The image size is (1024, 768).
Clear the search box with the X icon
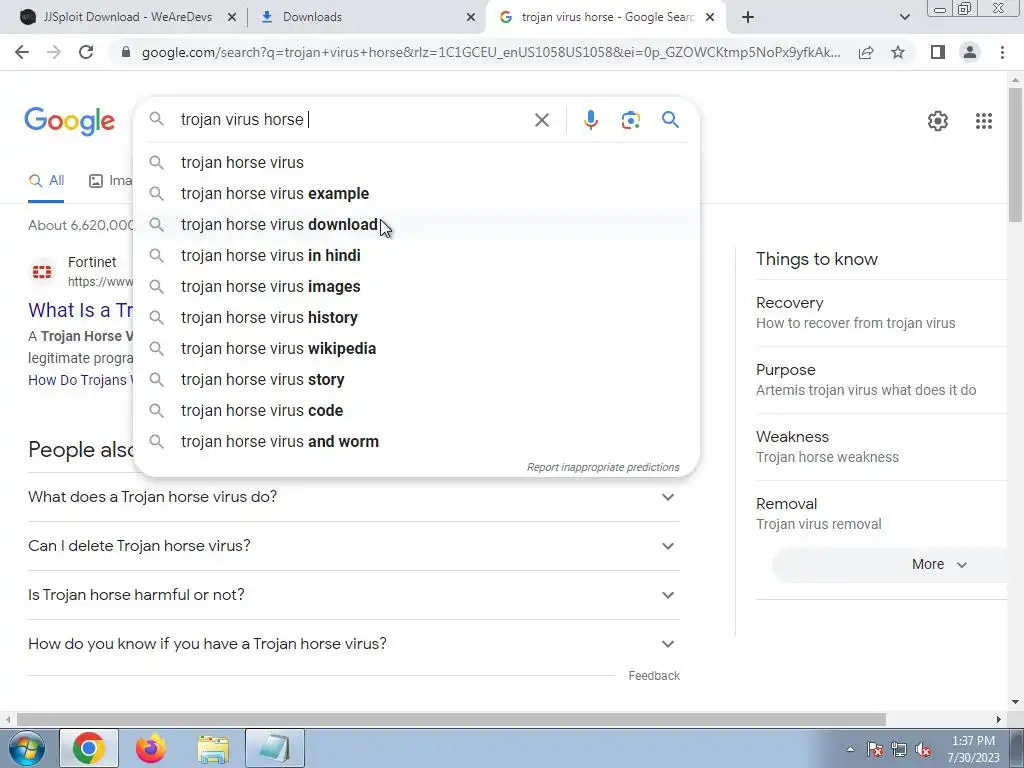[541, 120]
